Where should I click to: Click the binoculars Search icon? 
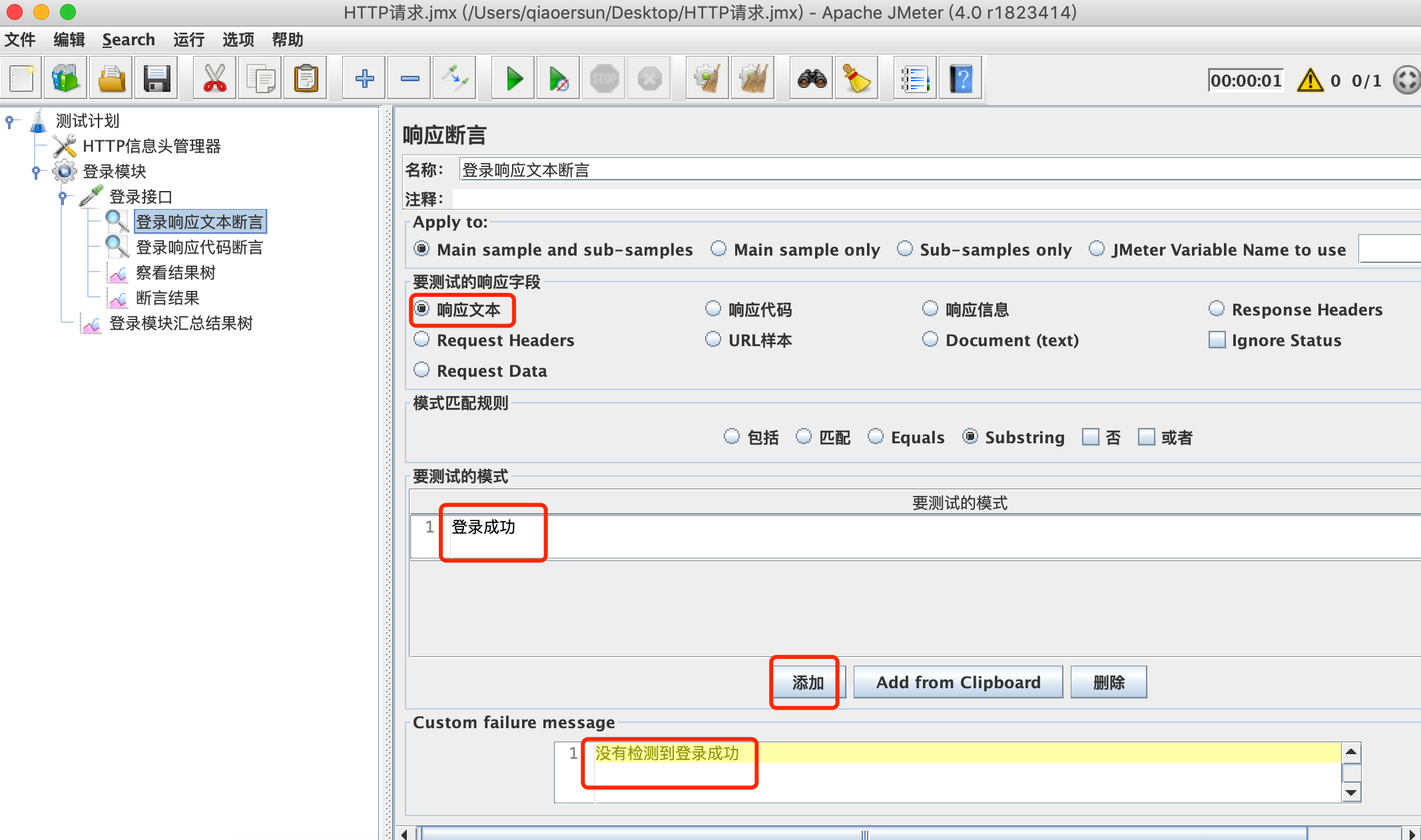coord(812,79)
